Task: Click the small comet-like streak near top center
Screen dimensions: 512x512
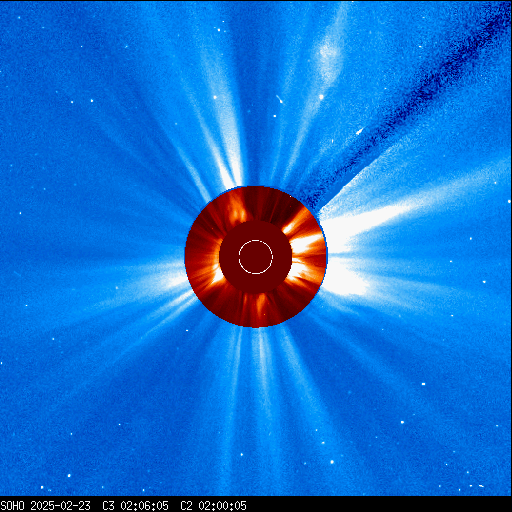Action: [279, 99]
